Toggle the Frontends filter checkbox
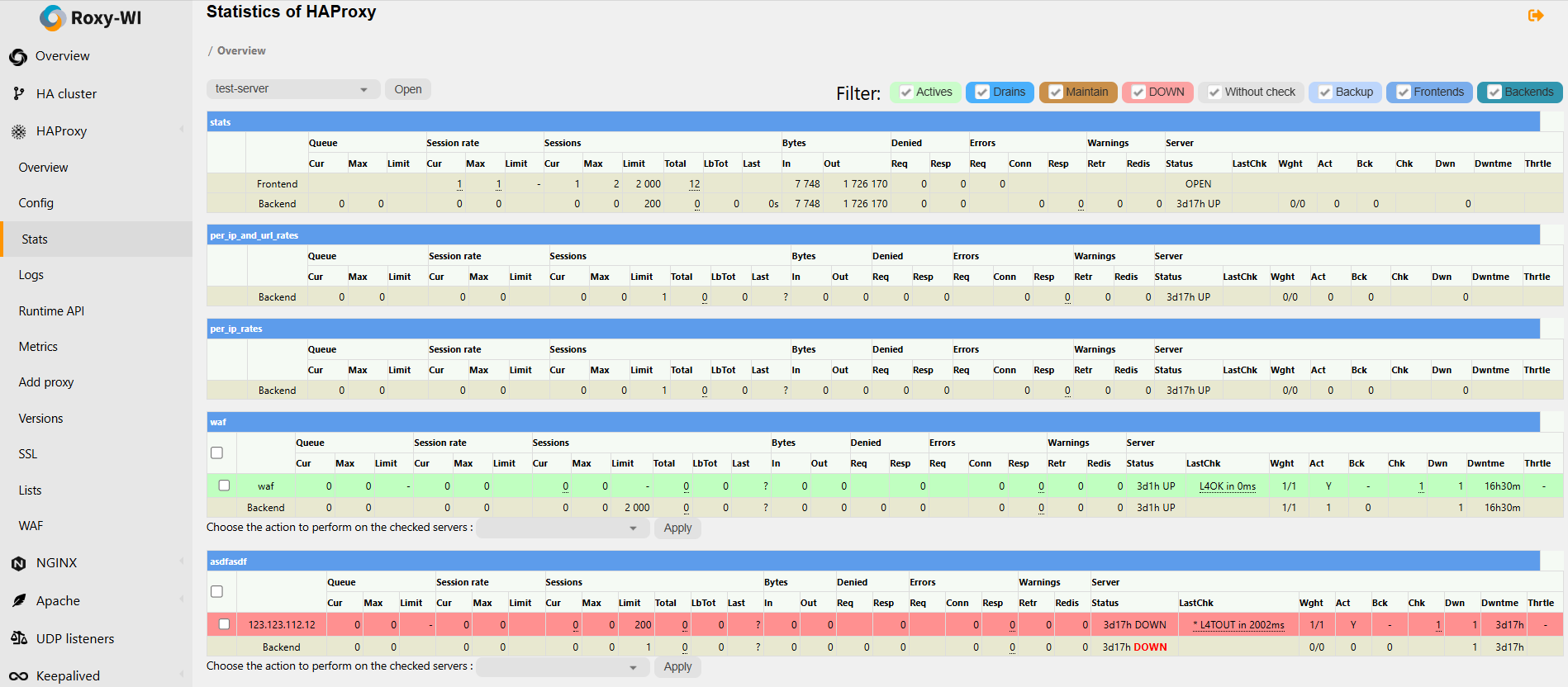1568x687 pixels. [x=1404, y=92]
